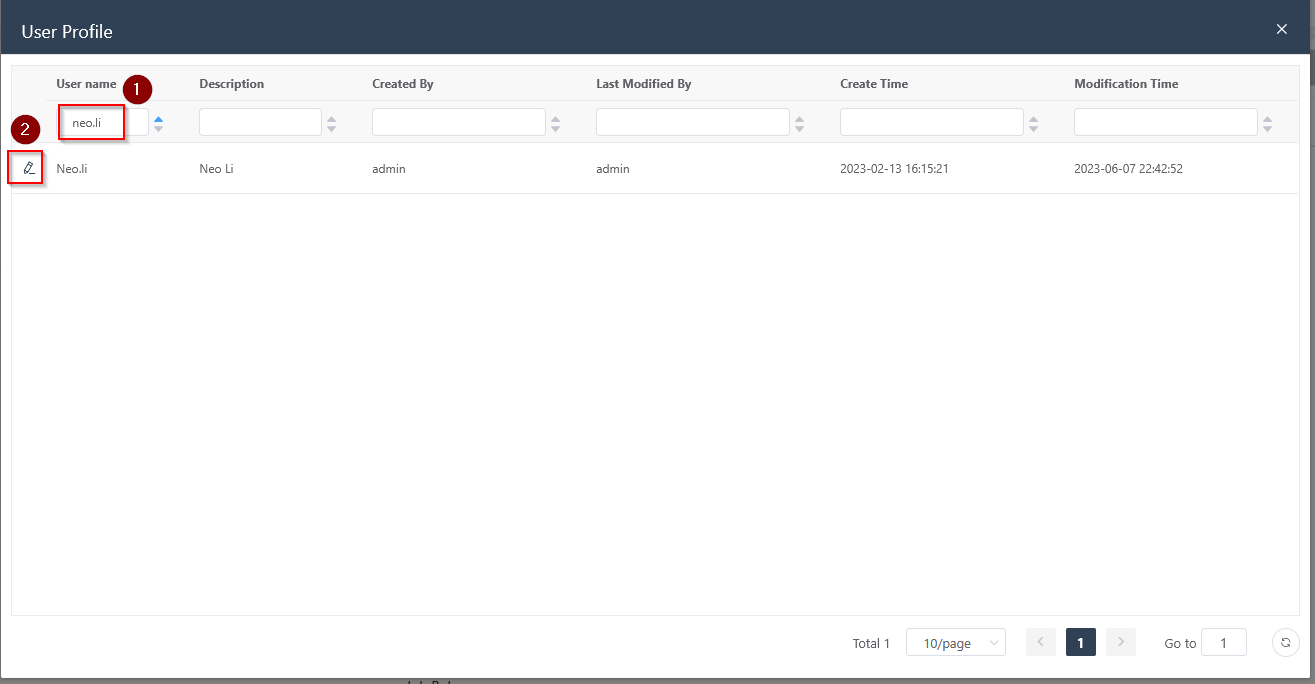The image size is (1315, 684).
Task: Sort Modification Time column with sort arrows
Action: coord(1267,123)
